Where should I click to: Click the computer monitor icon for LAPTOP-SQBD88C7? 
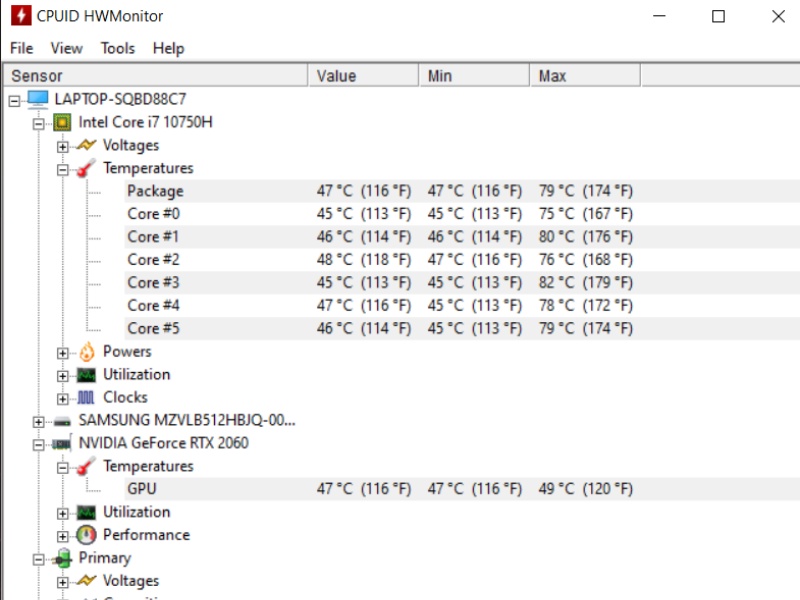click(37, 99)
